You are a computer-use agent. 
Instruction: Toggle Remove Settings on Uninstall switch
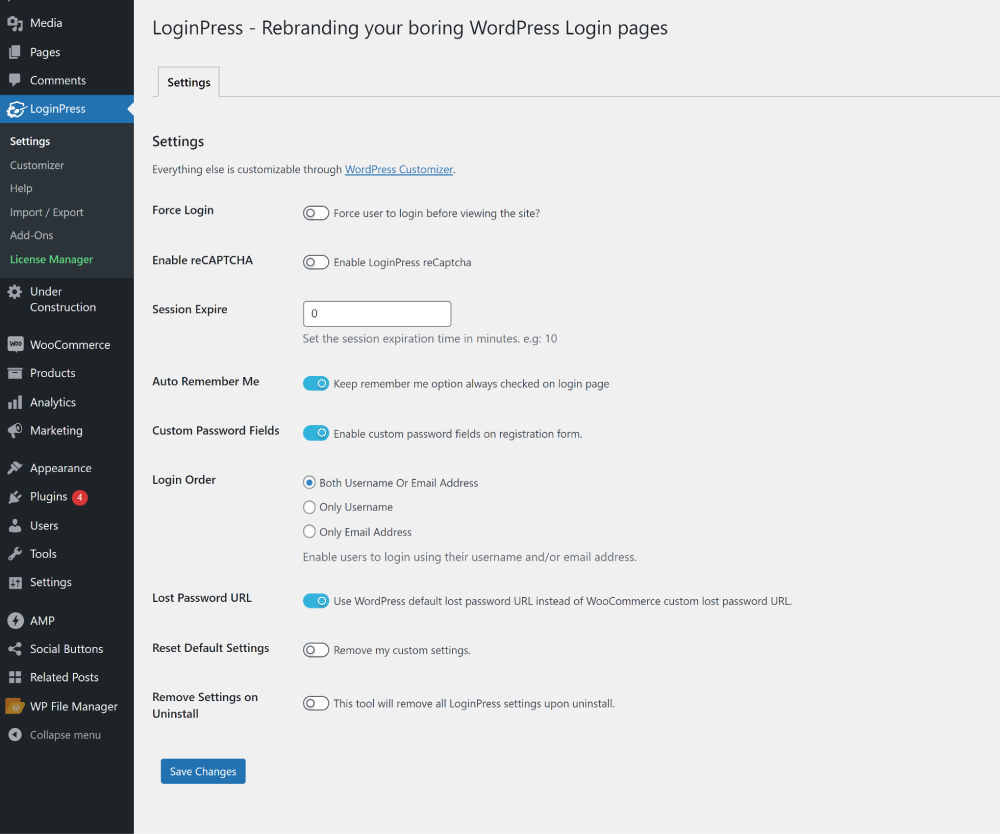point(316,703)
